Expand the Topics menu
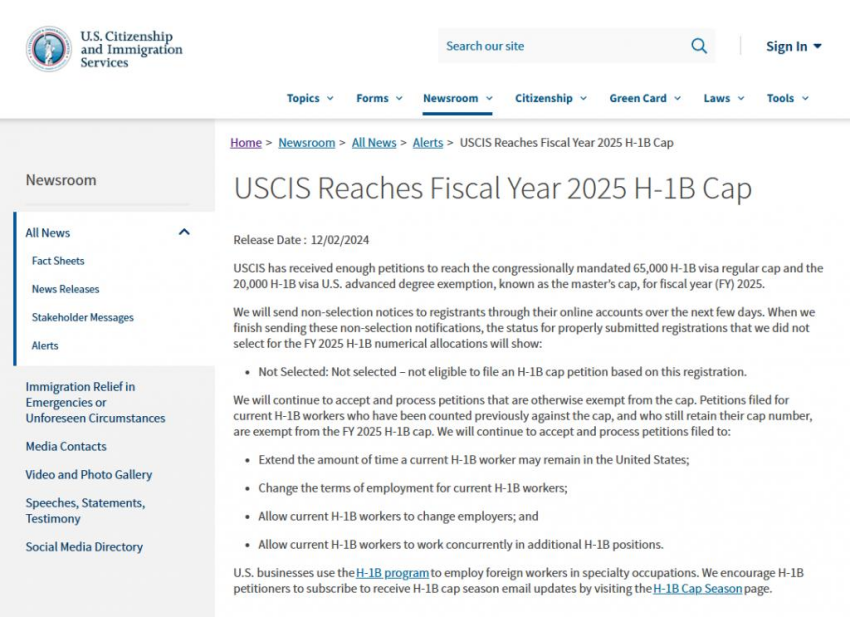Screen dimensions: 851x617 [310, 98]
